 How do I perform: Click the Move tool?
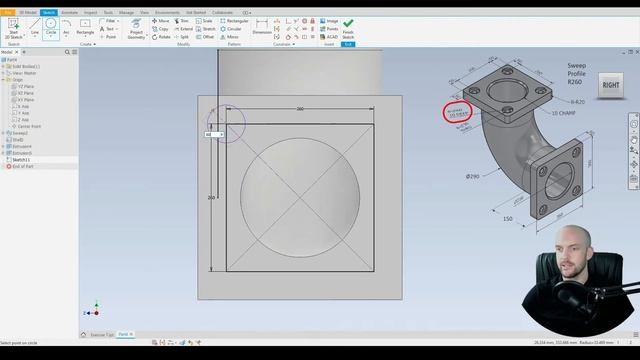[x=161, y=21]
